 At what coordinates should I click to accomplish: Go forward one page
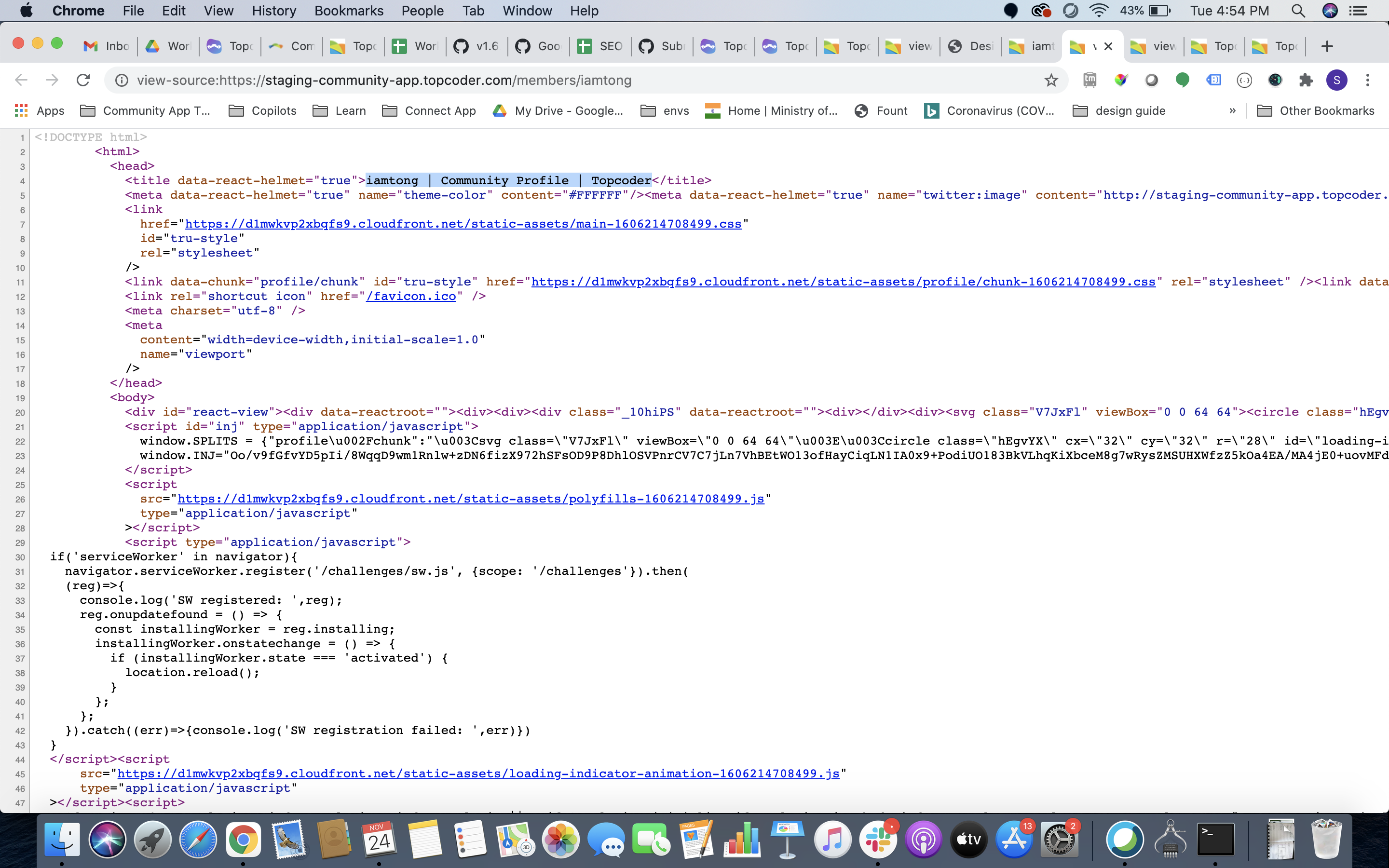(52, 80)
